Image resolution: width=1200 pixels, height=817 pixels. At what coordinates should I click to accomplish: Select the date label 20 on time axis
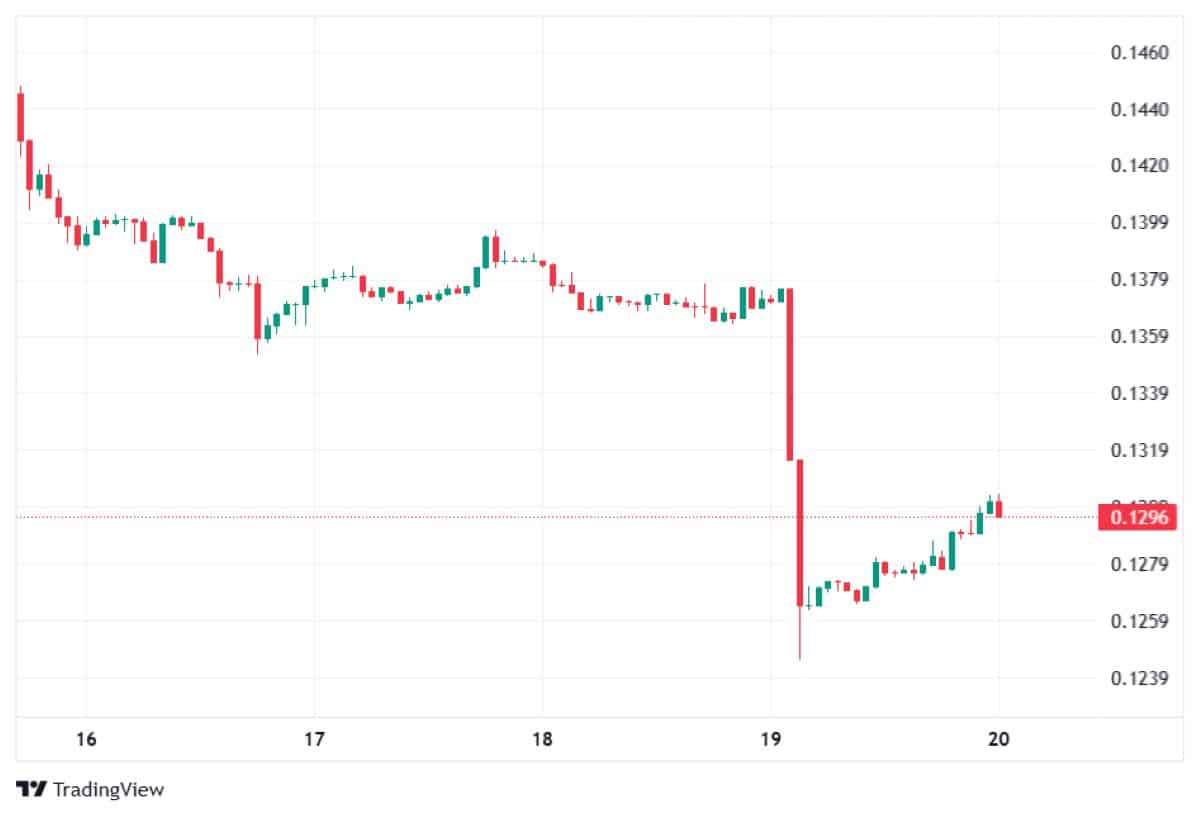coord(998,740)
